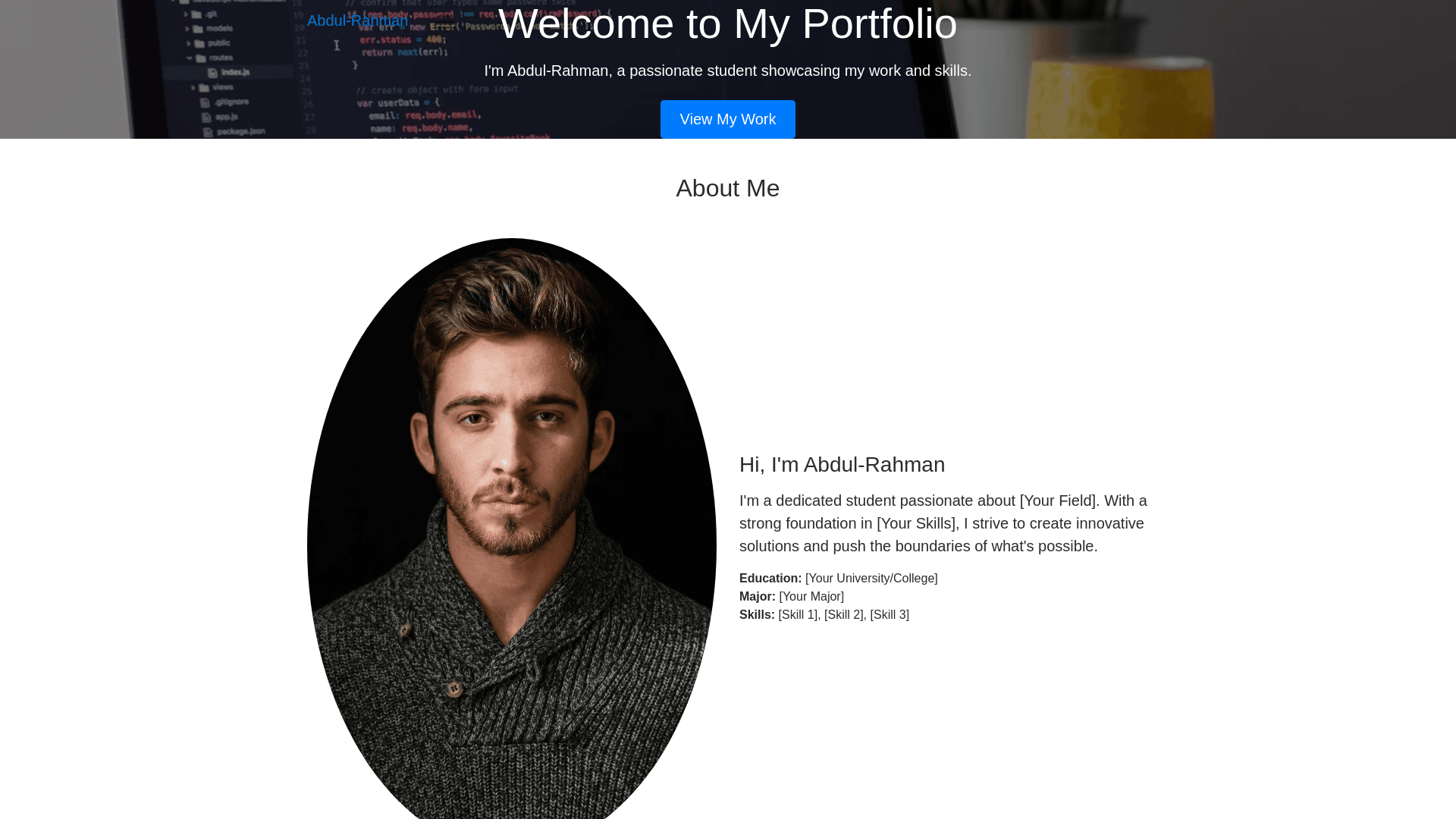Select the Welcome to My Portfolio heading

coord(727,24)
